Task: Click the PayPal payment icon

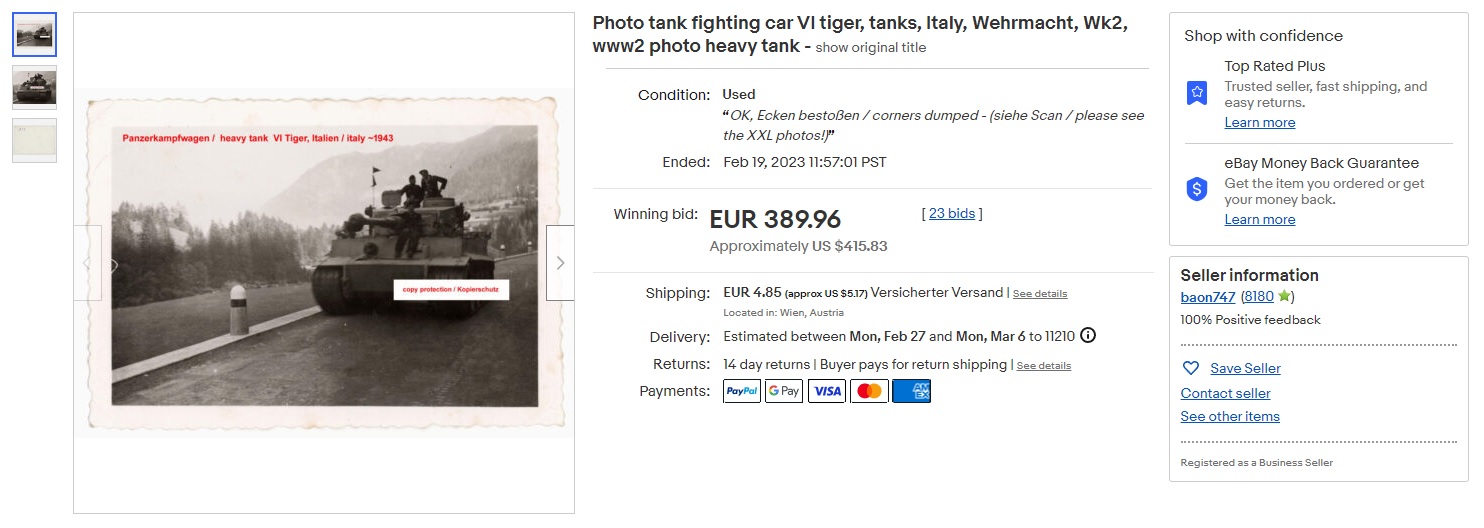Action: (742, 391)
